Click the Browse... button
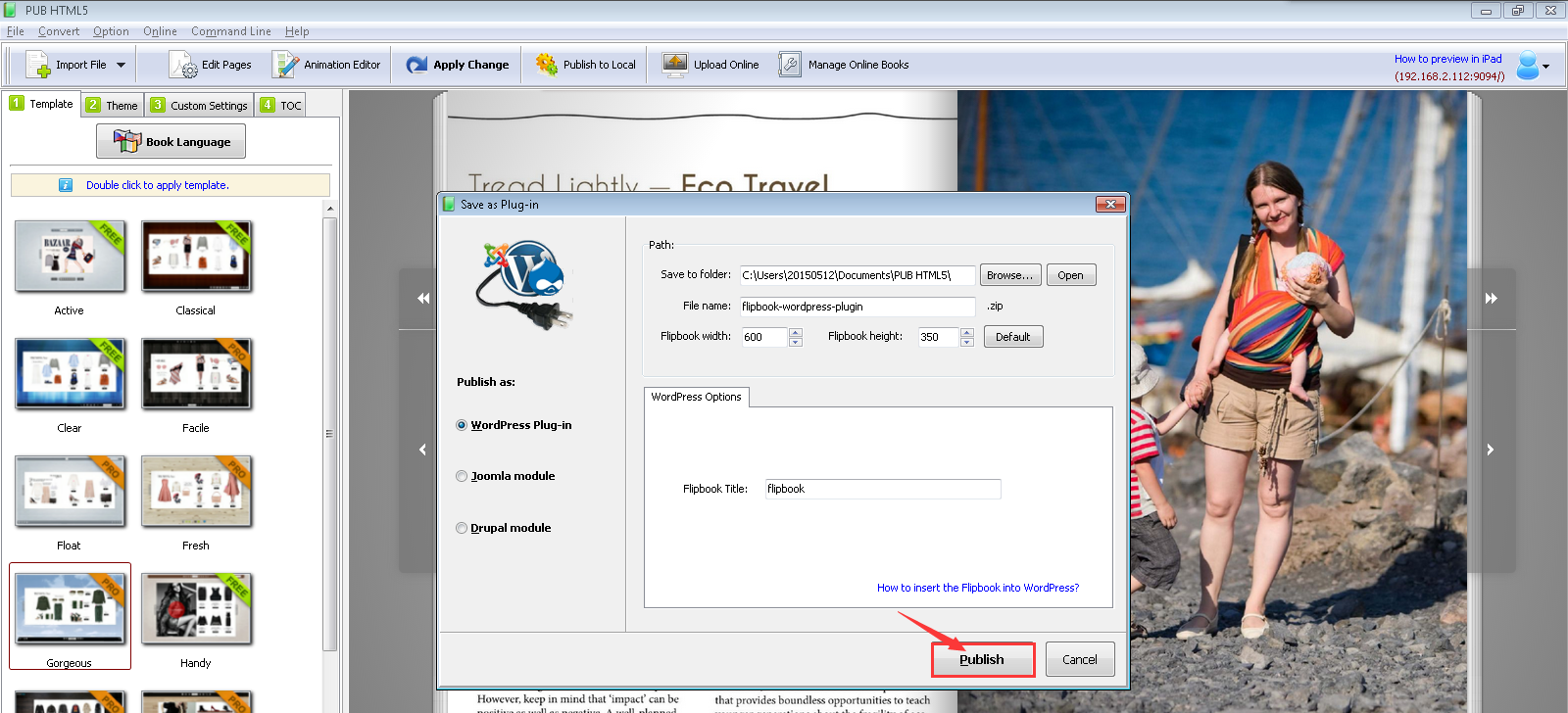The width and height of the screenshot is (1568, 713). coord(1010,275)
